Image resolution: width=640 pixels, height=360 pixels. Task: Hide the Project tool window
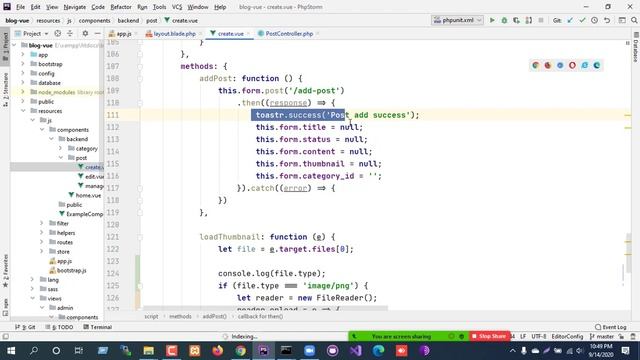coord(97,33)
